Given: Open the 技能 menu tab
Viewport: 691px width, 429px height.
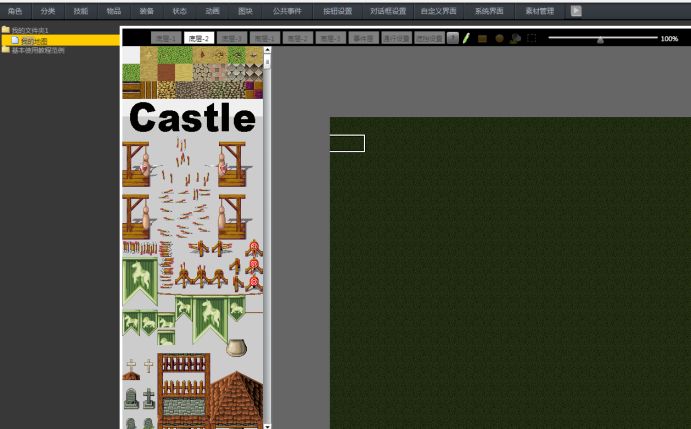Looking at the screenshot, I should [81, 11].
